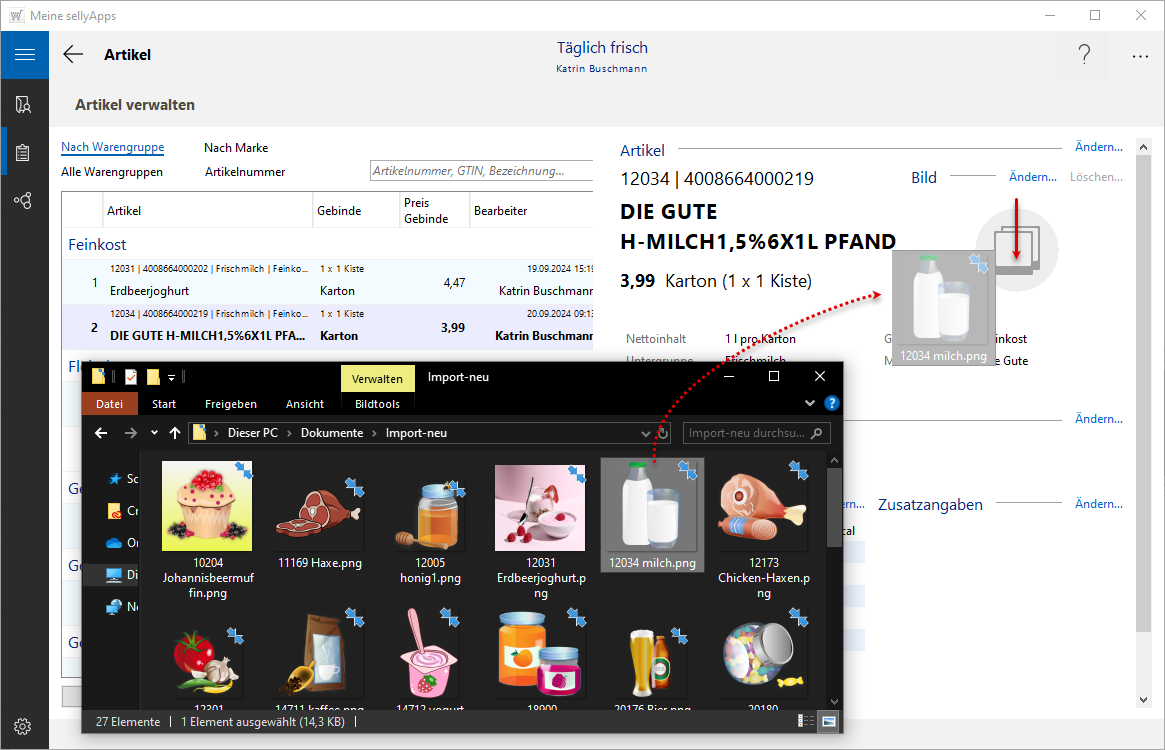Click the question mark help button
The width and height of the screenshot is (1165, 750).
(x=1084, y=55)
